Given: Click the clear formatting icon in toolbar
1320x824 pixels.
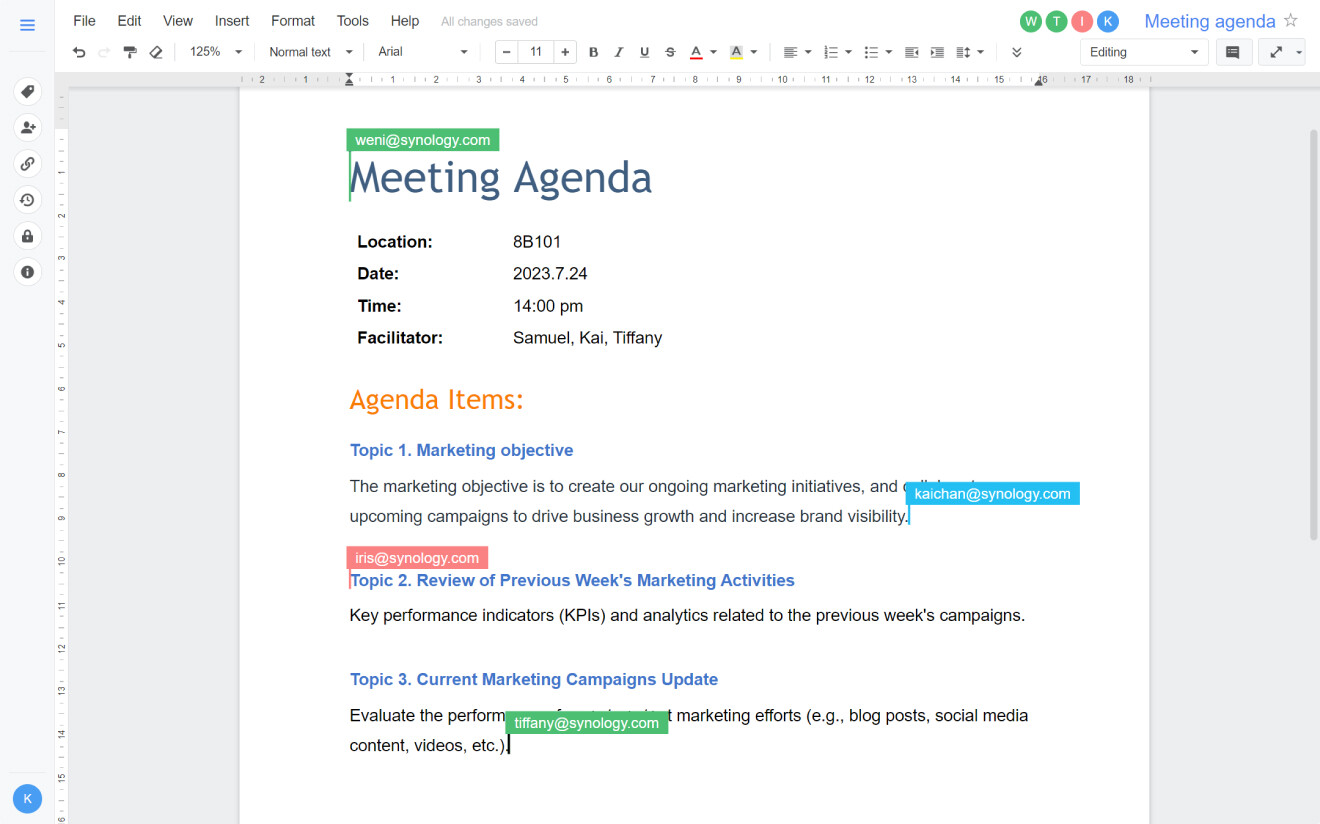Looking at the screenshot, I should click(x=156, y=51).
